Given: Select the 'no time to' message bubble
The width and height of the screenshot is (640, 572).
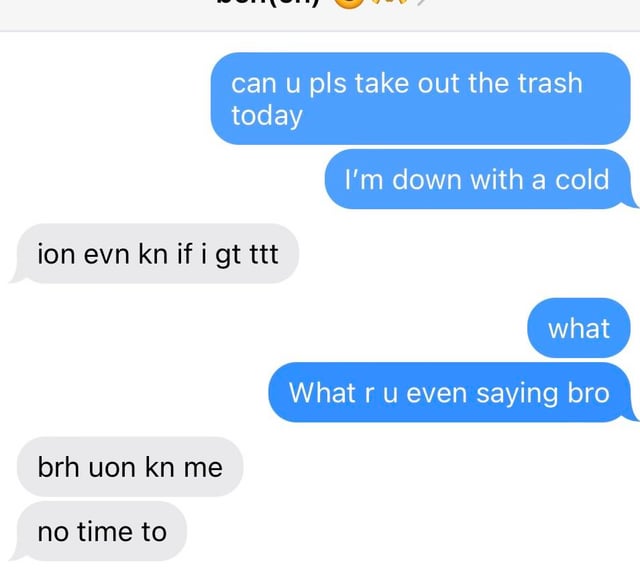Looking at the screenshot, I should pos(100,531).
